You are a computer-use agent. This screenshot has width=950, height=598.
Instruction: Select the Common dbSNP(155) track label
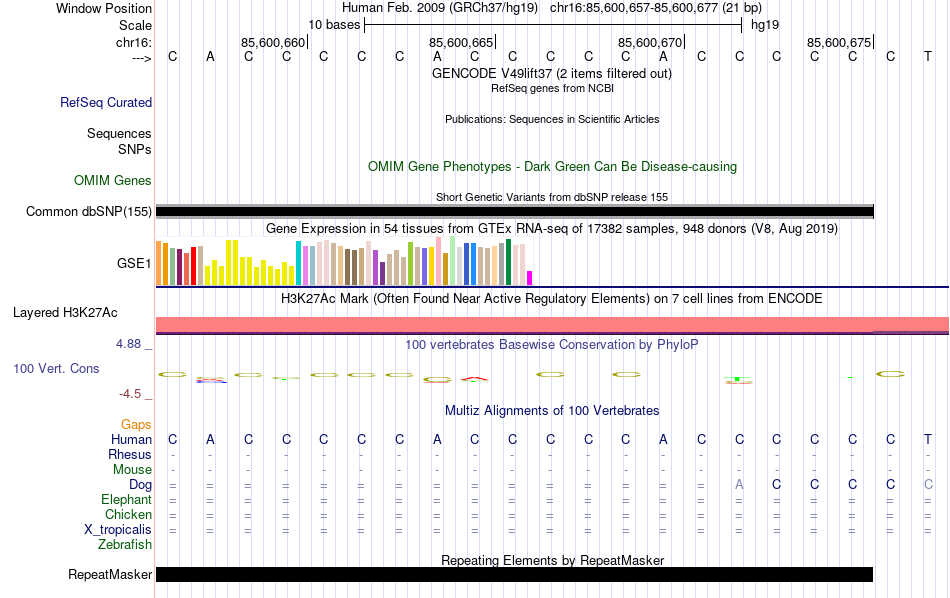88,211
